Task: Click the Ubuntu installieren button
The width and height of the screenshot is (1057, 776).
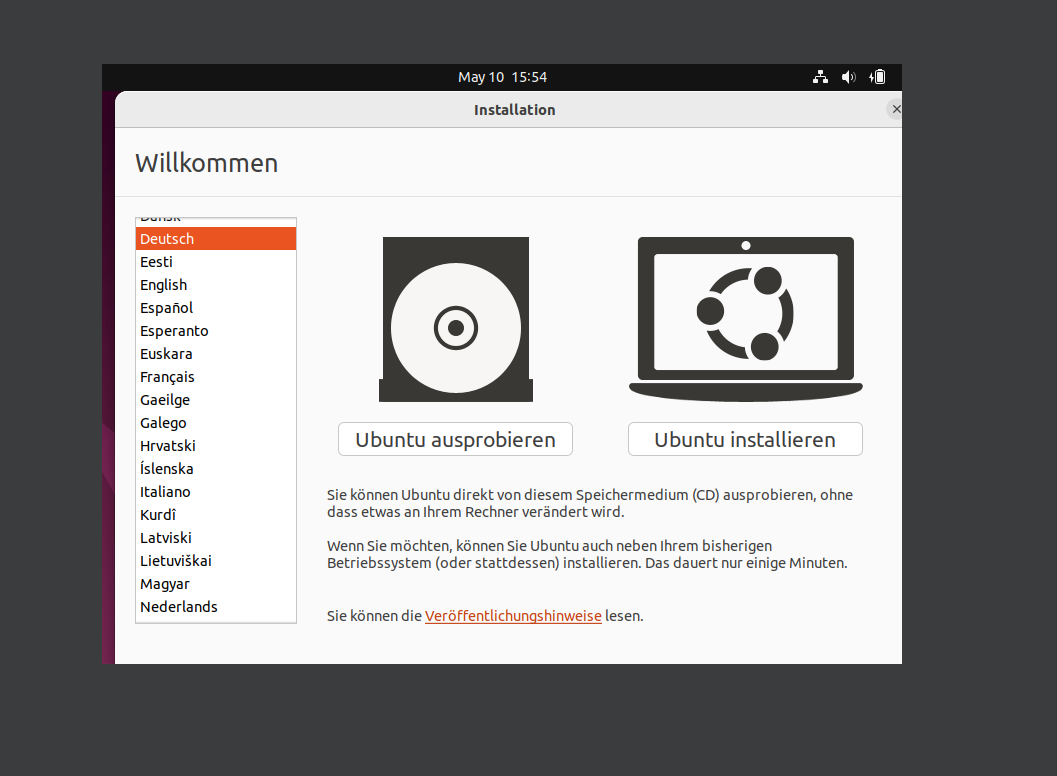Action: (x=746, y=439)
